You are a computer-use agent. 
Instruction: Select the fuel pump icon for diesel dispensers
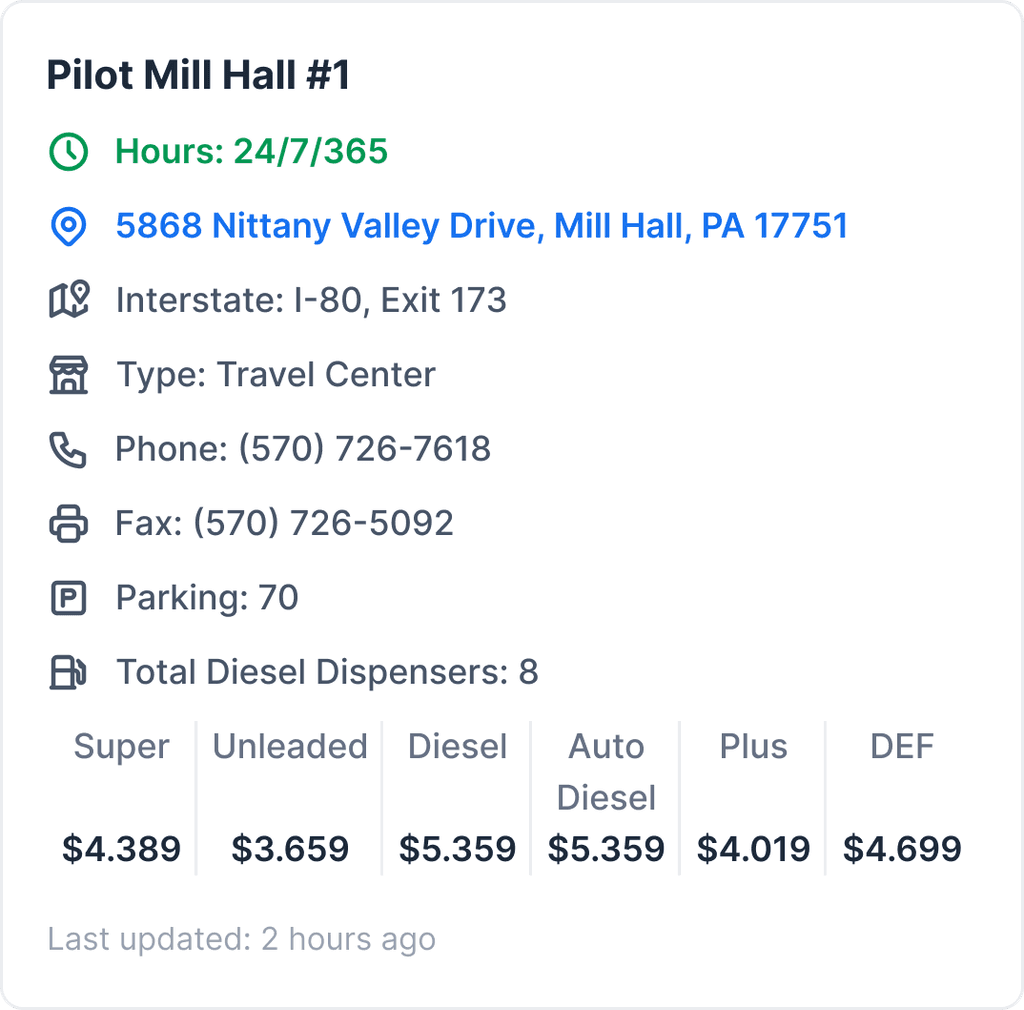click(66, 672)
